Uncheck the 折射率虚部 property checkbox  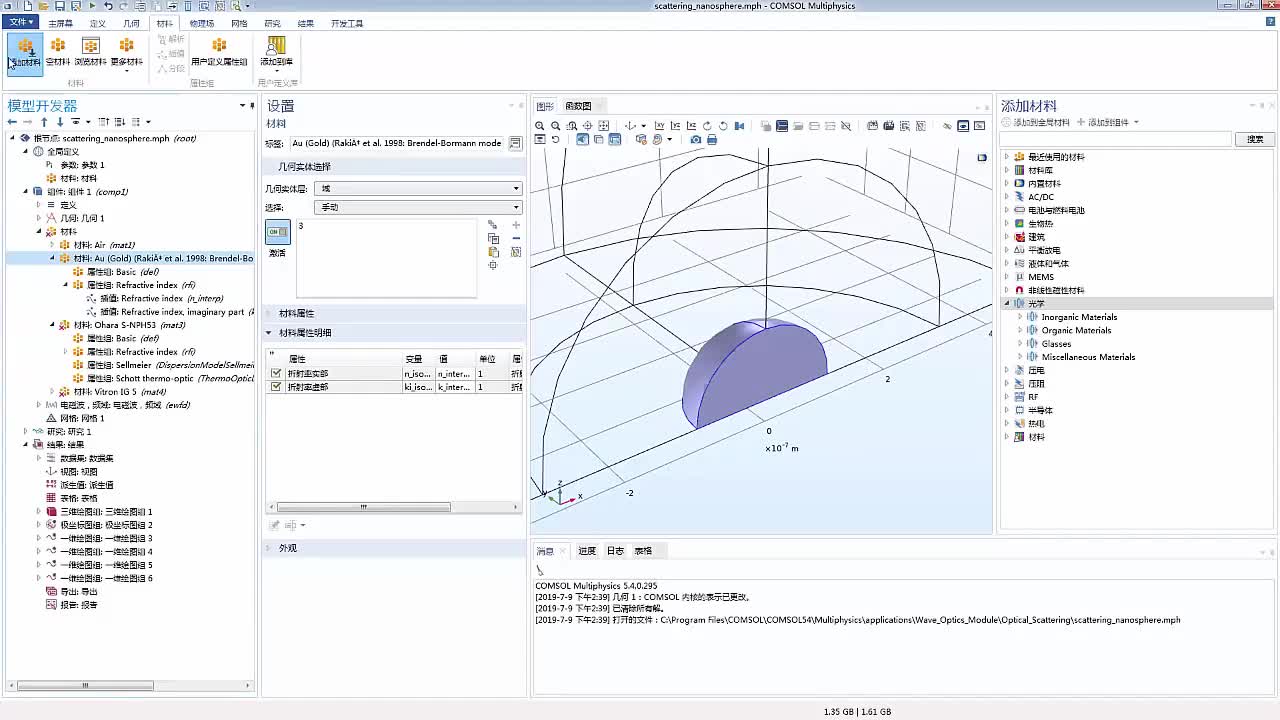click(x=276, y=387)
